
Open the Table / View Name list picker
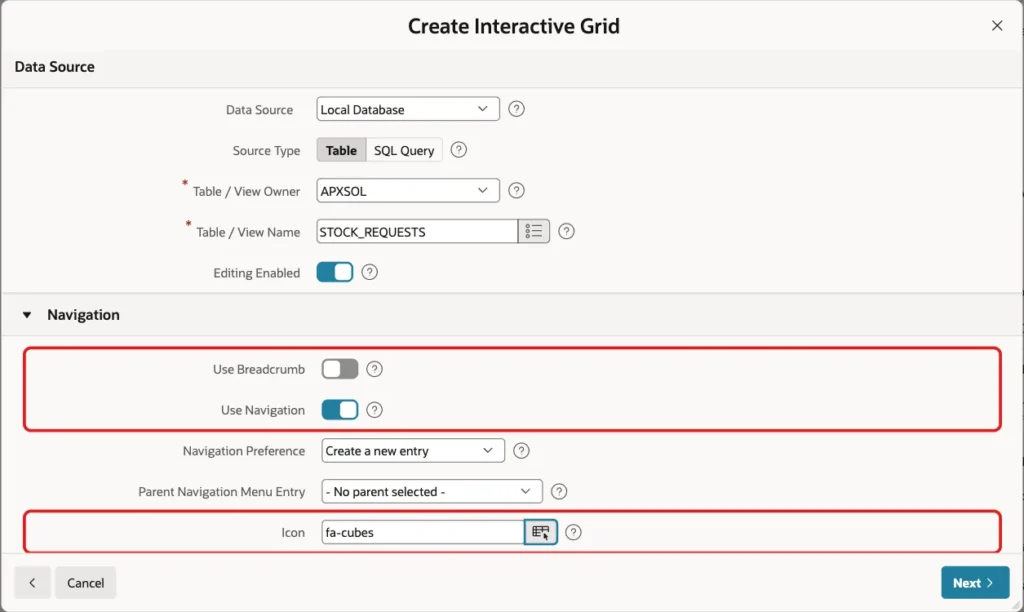[534, 231]
